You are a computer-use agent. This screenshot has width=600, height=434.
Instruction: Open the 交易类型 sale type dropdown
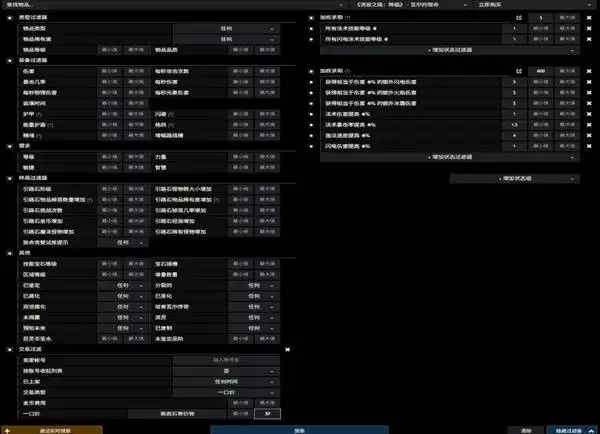tap(226, 392)
